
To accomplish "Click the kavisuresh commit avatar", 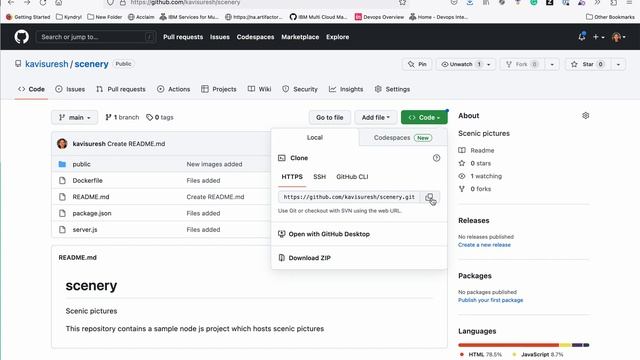I will pyautogui.click(x=62, y=144).
